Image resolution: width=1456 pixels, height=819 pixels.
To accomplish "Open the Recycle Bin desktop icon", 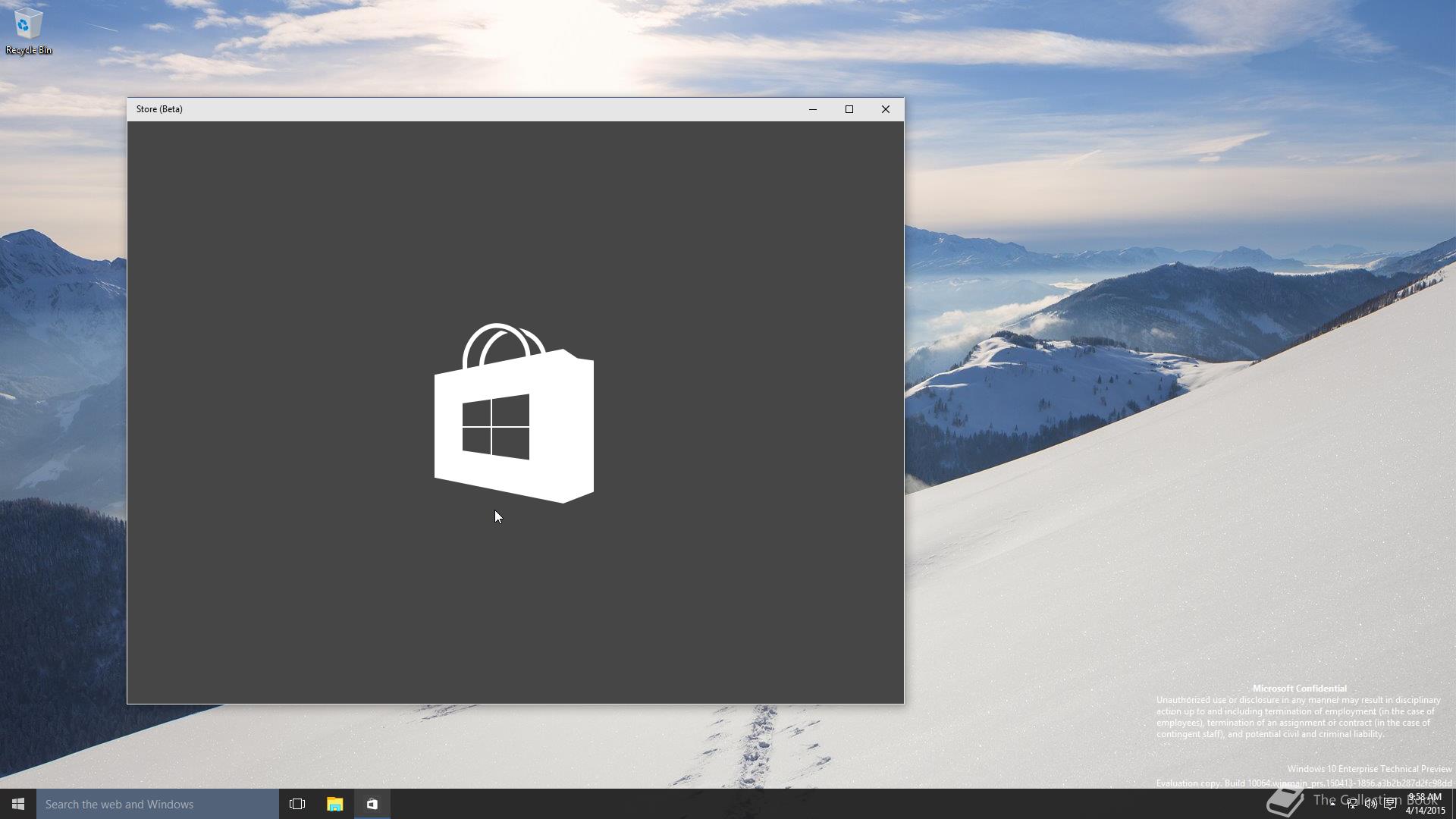I will click(28, 31).
